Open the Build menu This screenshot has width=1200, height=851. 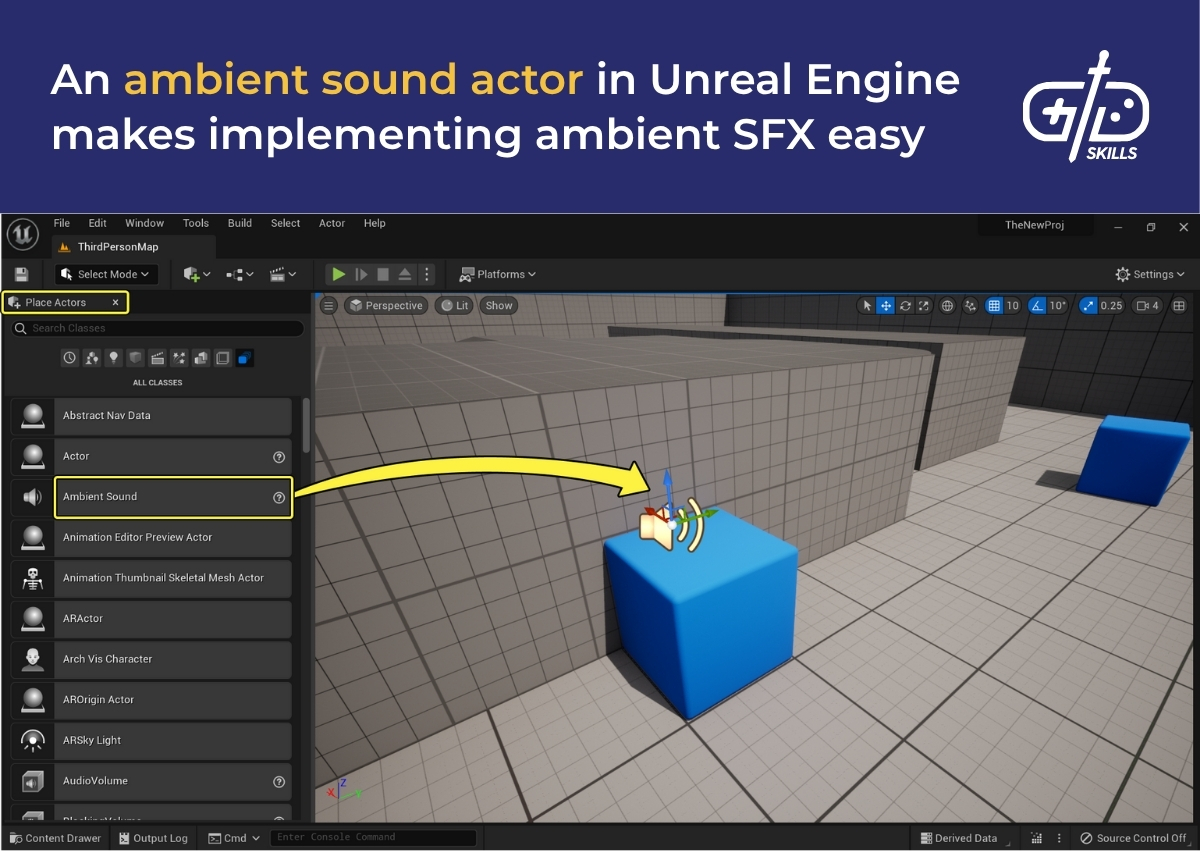point(239,223)
